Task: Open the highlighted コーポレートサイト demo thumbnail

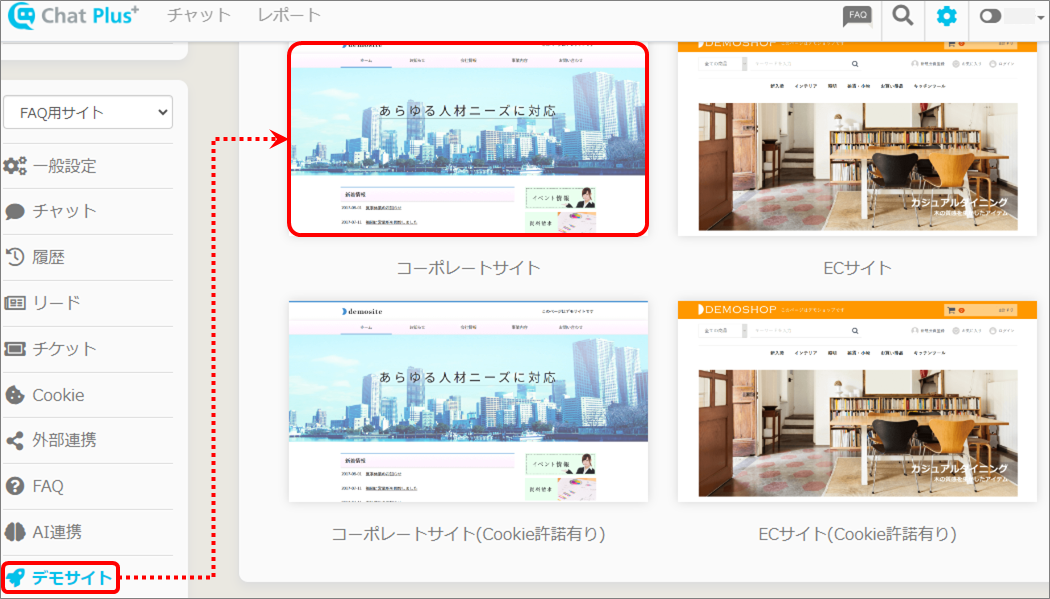Action: pyautogui.click(x=468, y=139)
